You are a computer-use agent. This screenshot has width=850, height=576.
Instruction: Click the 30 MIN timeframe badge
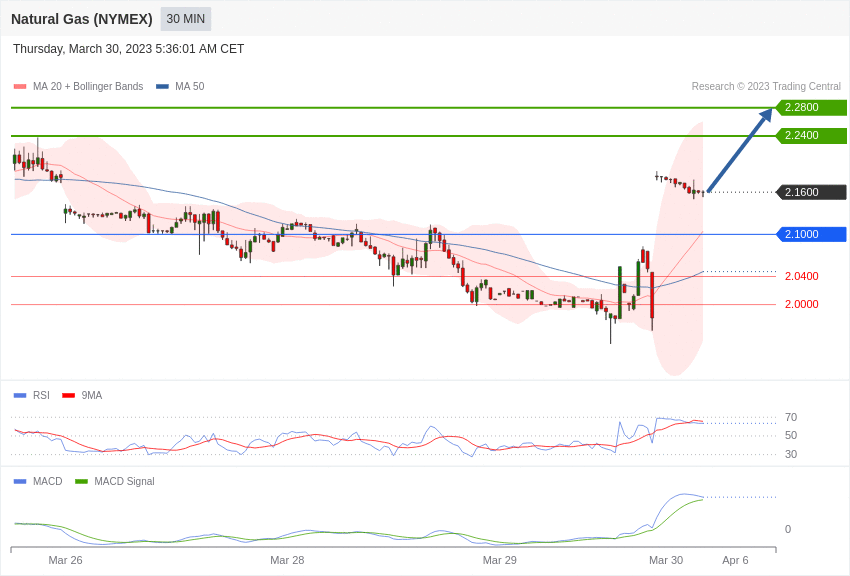(x=185, y=19)
